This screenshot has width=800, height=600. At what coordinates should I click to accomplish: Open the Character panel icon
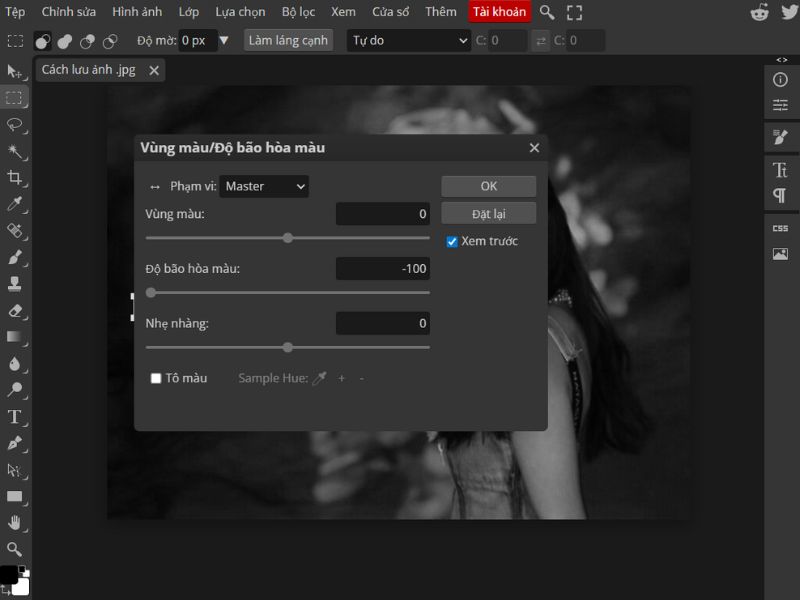[780, 170]
